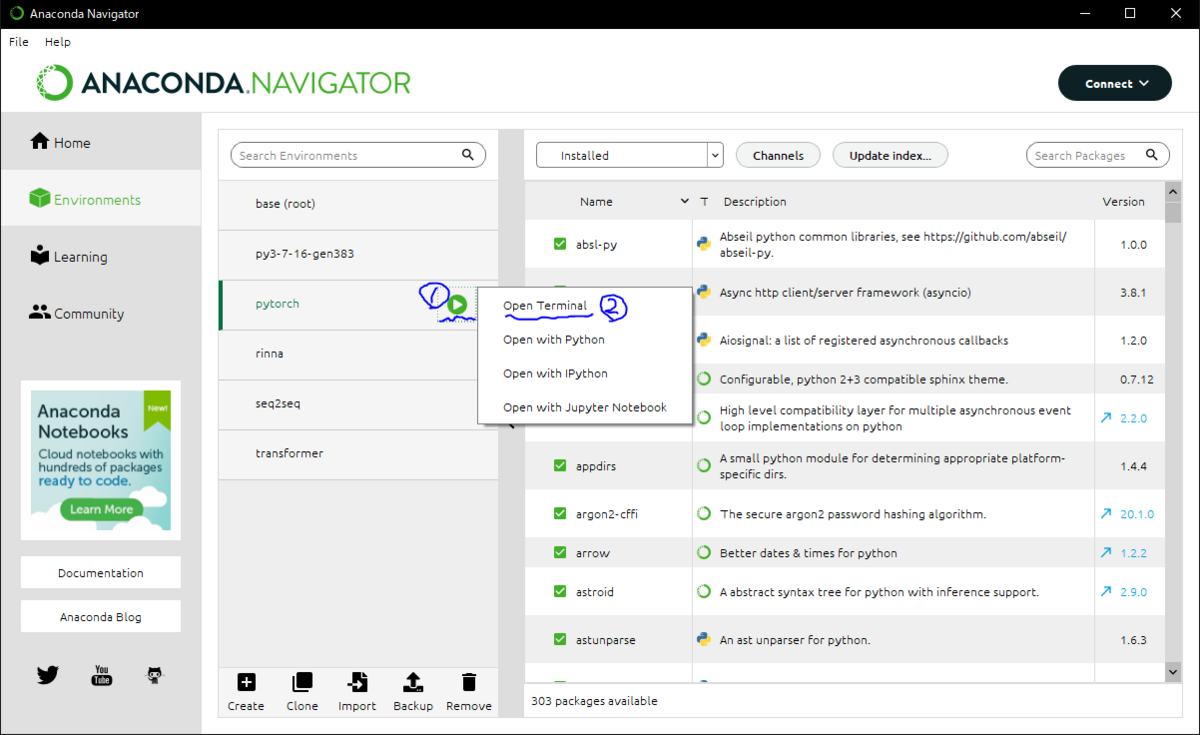Click the update arrow next to version 2.2.0

tap(1106, 418)
